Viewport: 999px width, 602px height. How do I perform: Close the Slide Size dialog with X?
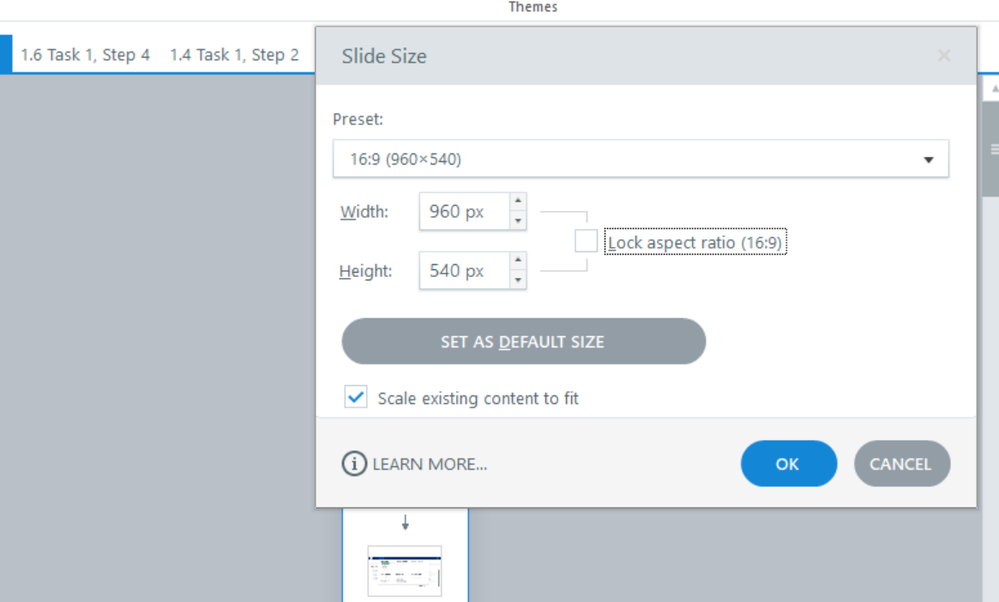click(944, 56)
